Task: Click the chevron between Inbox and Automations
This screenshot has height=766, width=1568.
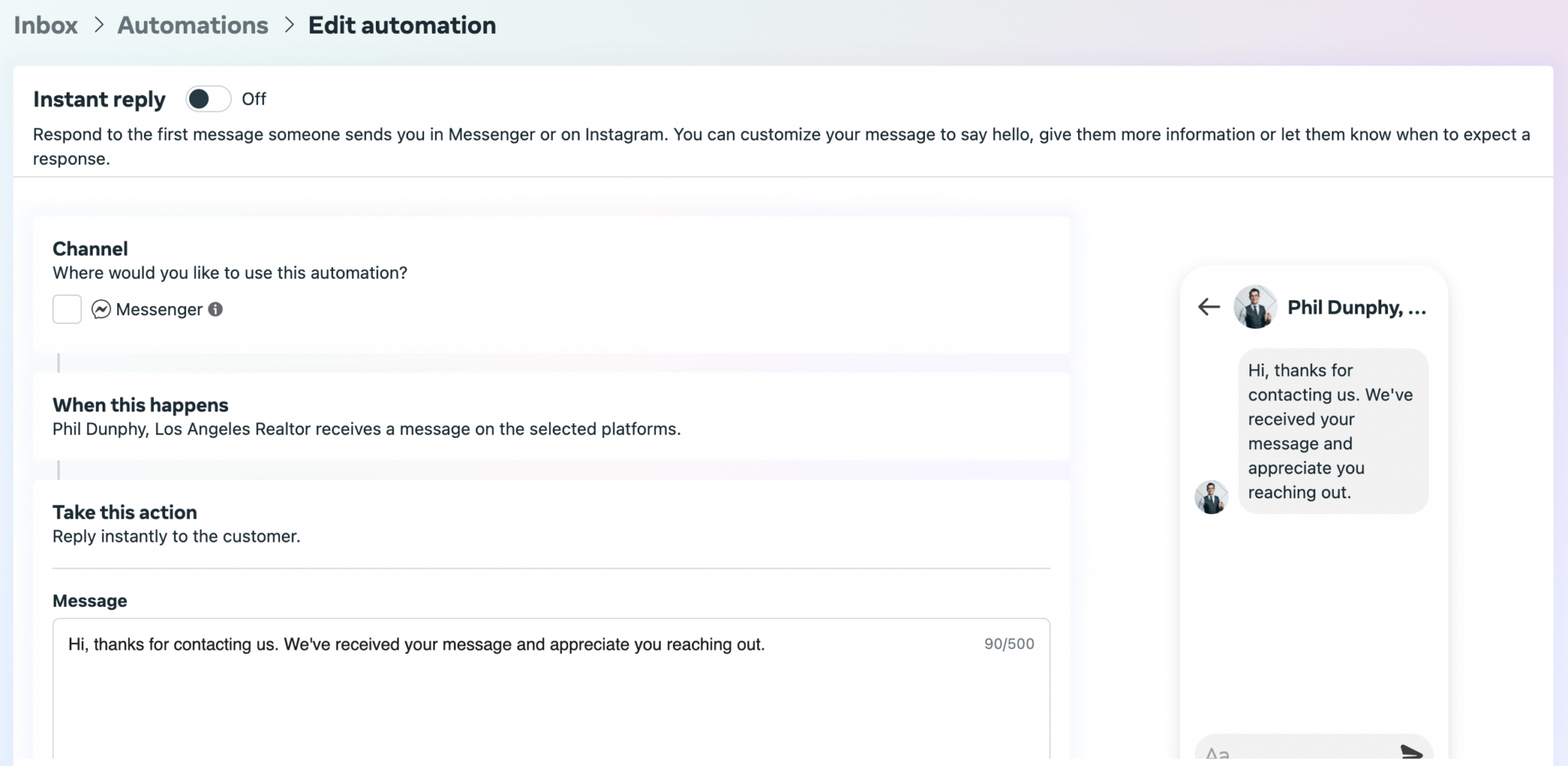Action: click(x=99, y=24)
